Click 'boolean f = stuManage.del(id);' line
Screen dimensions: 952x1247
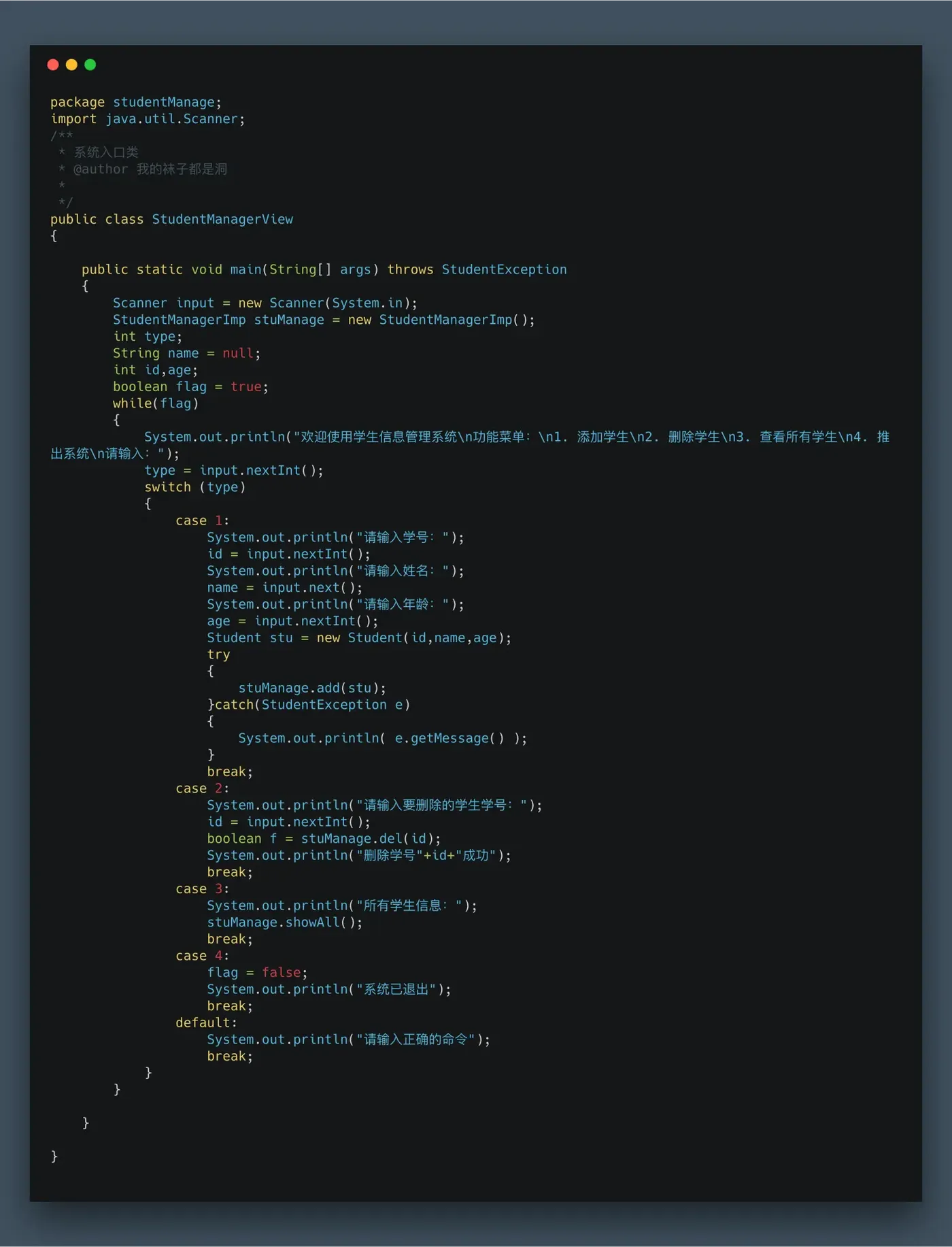[x=324, y=839]
